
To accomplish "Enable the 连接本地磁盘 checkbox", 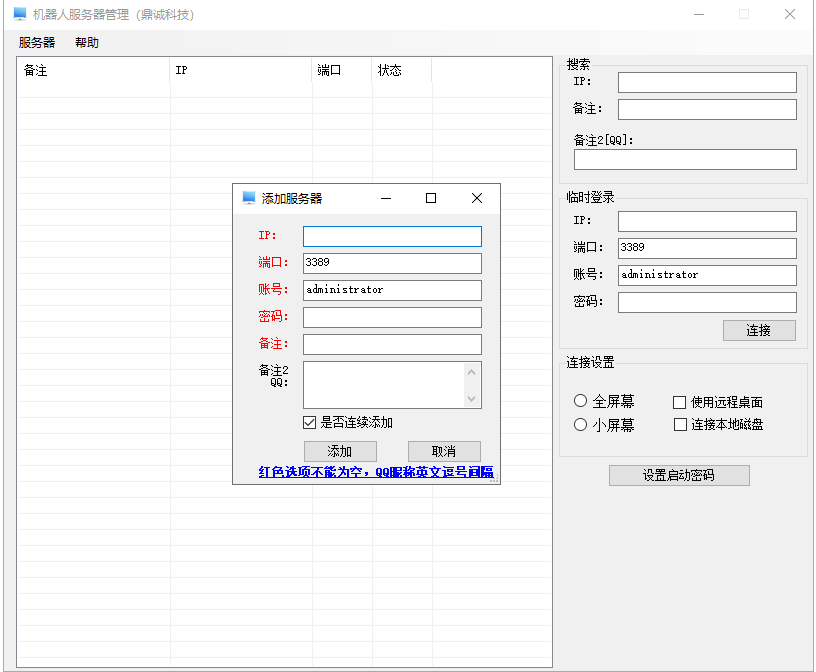I will [x=680, y=425].
